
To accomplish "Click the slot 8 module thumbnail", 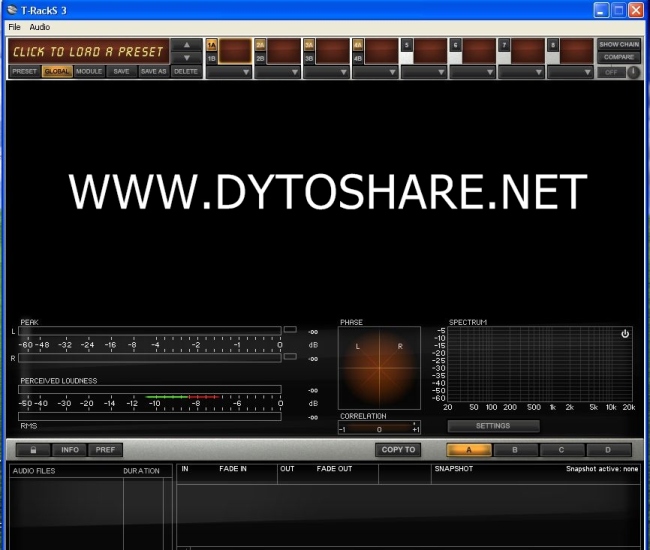I will pyautogui.click(x=577, y=51).
